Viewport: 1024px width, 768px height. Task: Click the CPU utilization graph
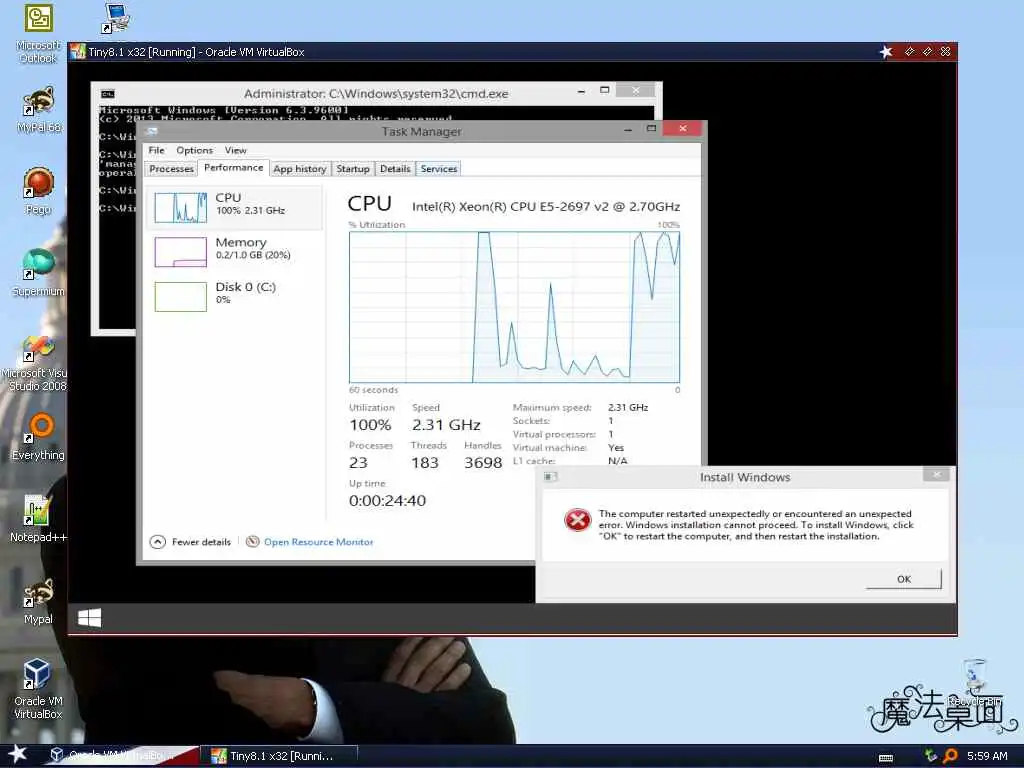515,307
